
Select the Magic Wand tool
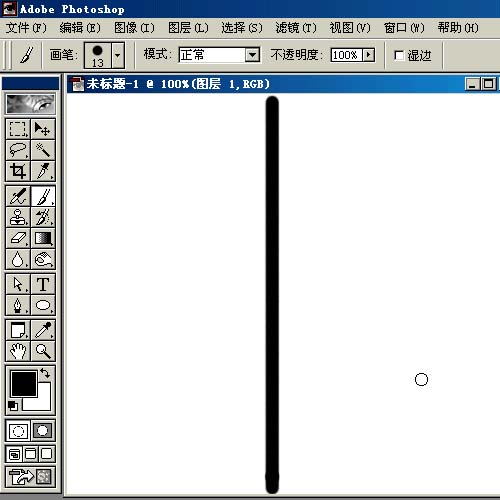coord(43,150)
